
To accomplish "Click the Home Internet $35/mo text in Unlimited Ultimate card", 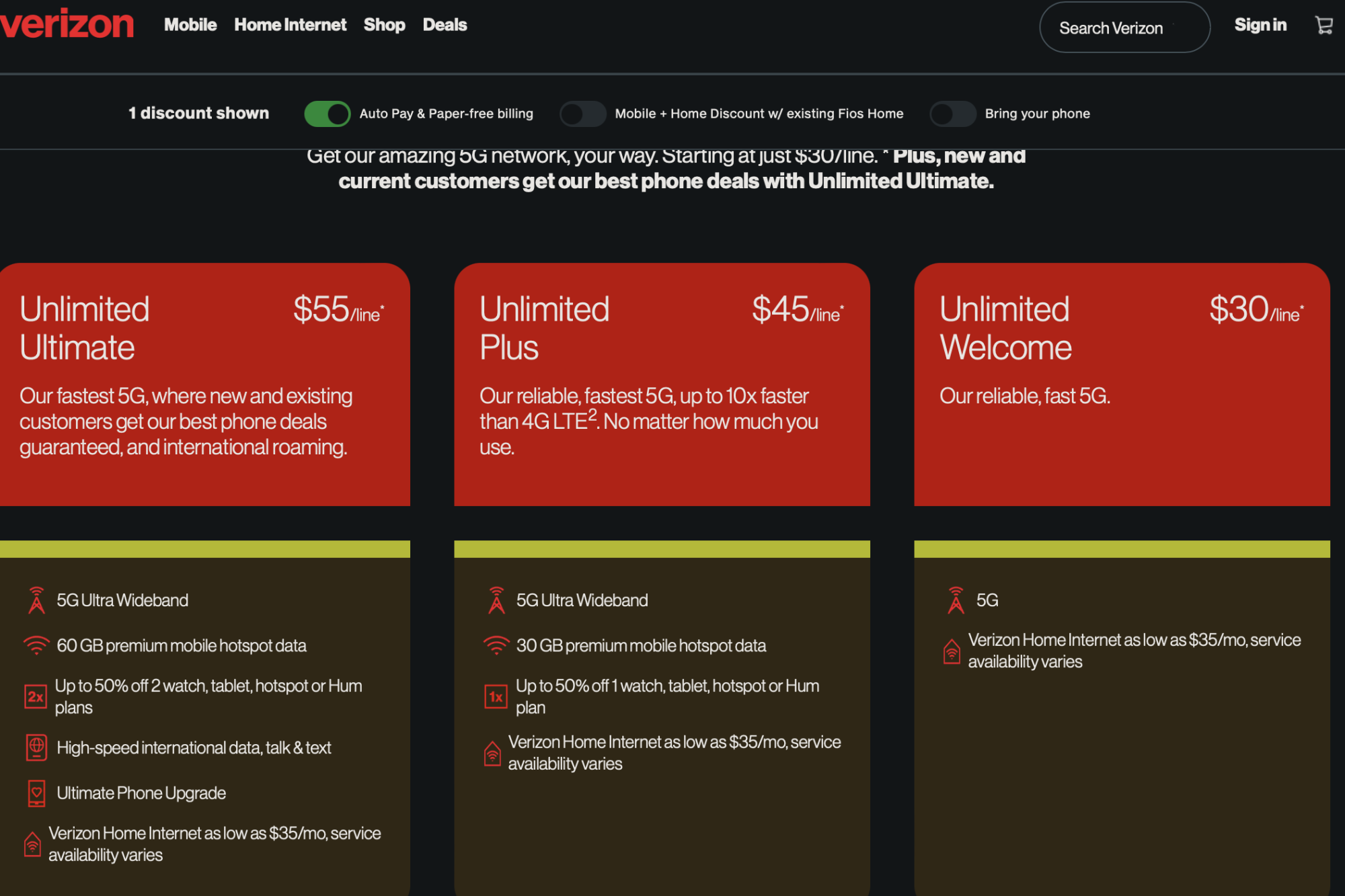I will click(x=215, y=844).
